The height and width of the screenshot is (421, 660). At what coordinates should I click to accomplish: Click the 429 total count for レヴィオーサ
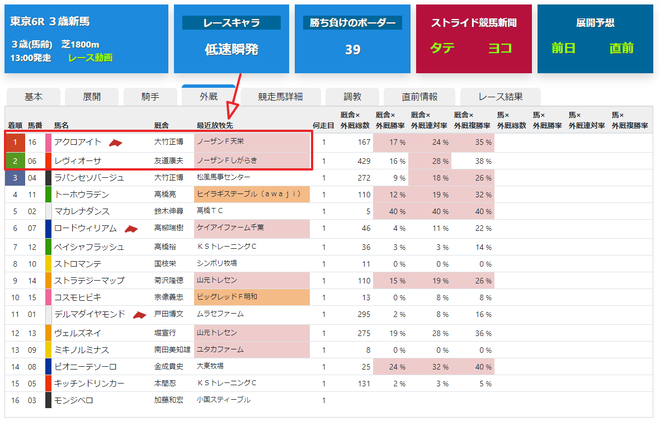point(363,161)
